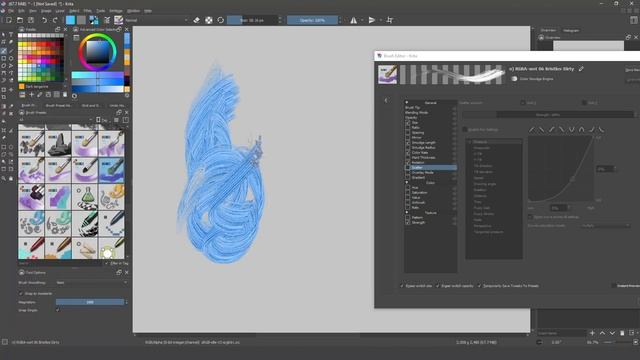Undo the last action via toolbar arrow
Viewport: 640px width, 360px height.
coord(44,20)
